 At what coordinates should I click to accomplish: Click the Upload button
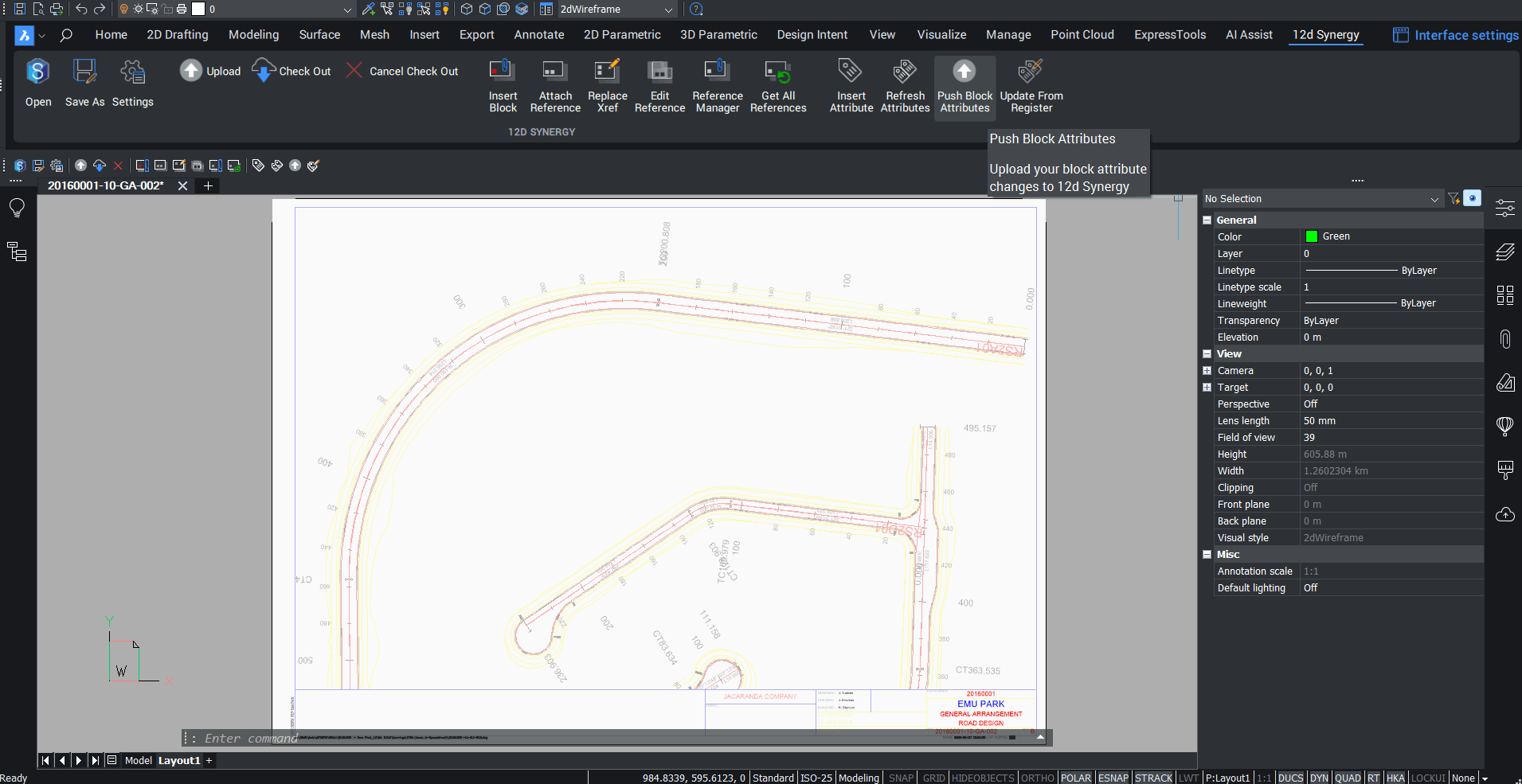[210, 71]
